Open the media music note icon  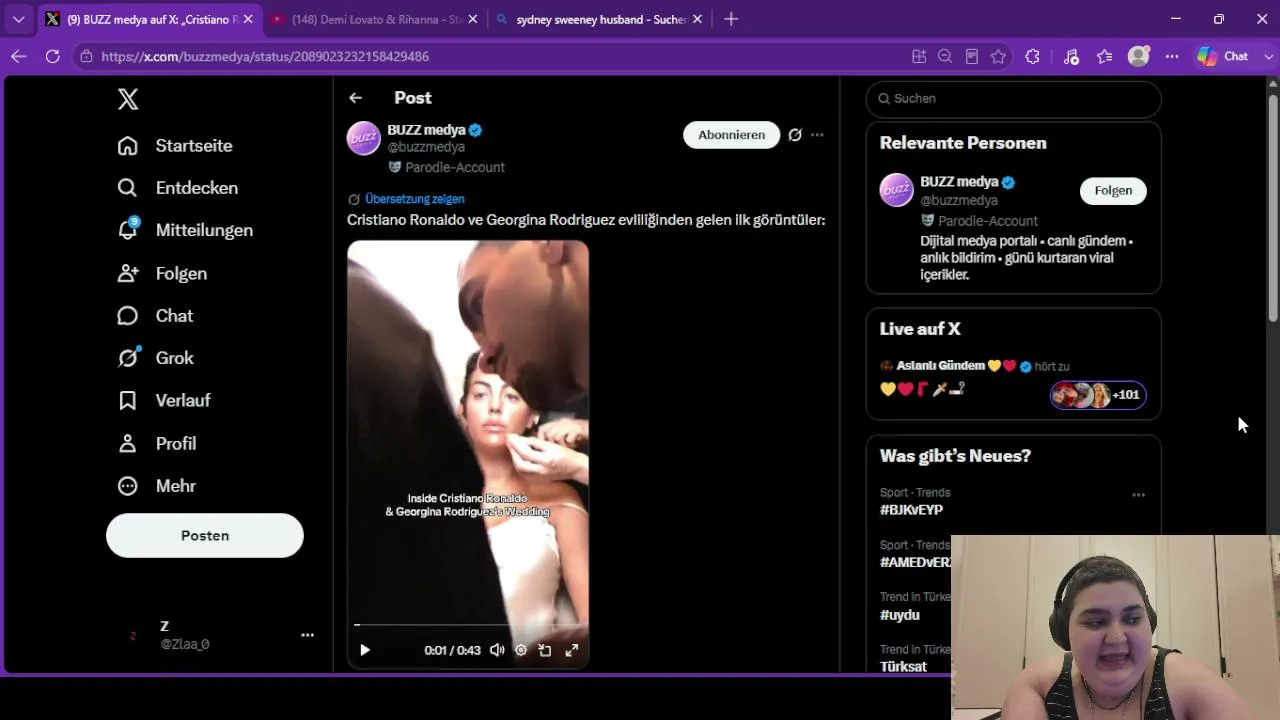tap(1071, 57)
